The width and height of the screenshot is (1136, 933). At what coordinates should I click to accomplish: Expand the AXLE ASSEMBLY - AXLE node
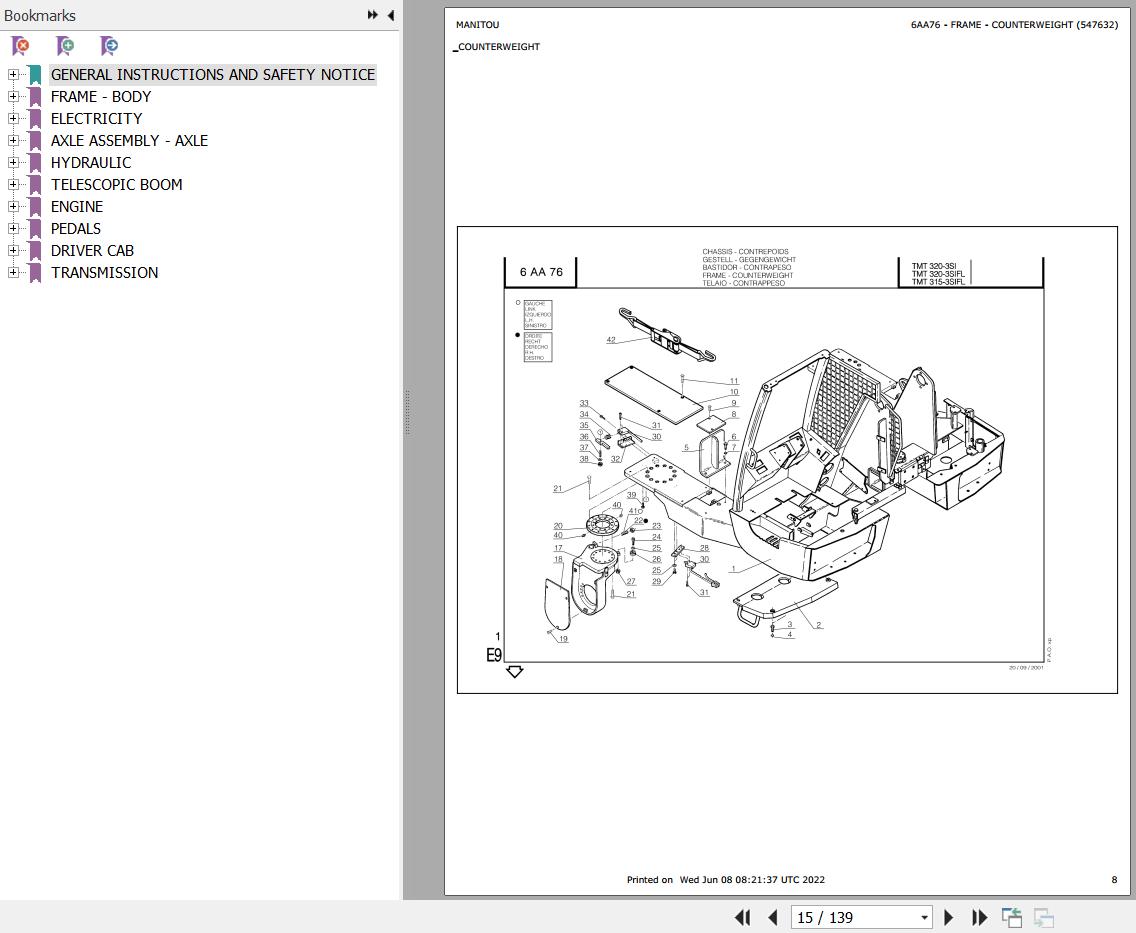(x=13, y=141)
